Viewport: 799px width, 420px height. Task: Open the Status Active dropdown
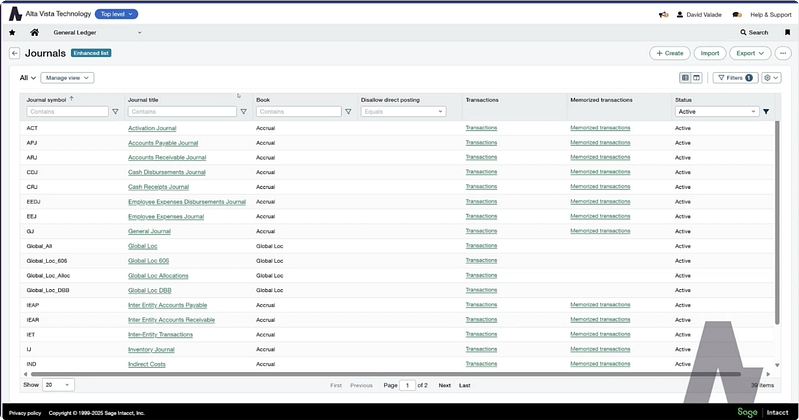point(716,112)
